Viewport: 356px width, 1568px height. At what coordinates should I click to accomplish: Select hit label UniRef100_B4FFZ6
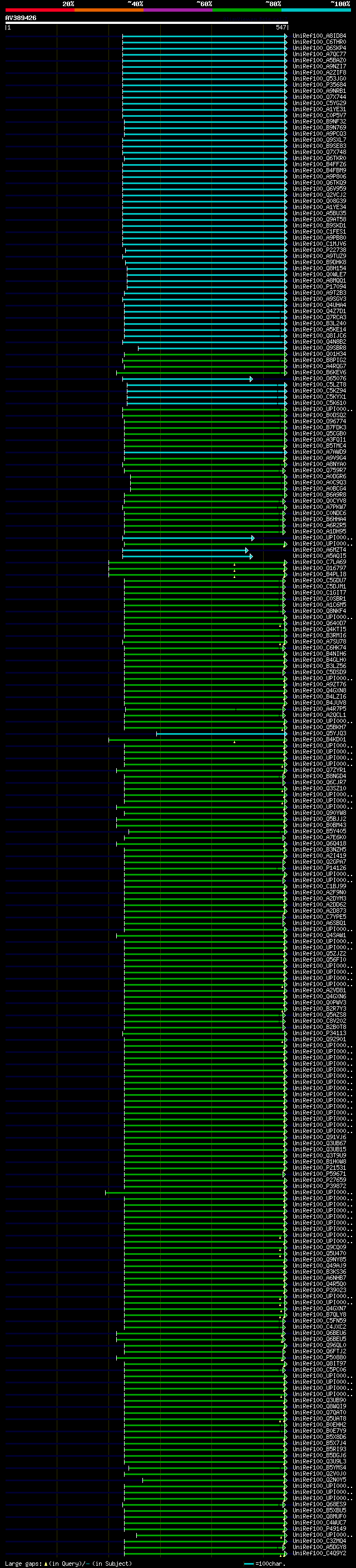(x=319, y=164)
